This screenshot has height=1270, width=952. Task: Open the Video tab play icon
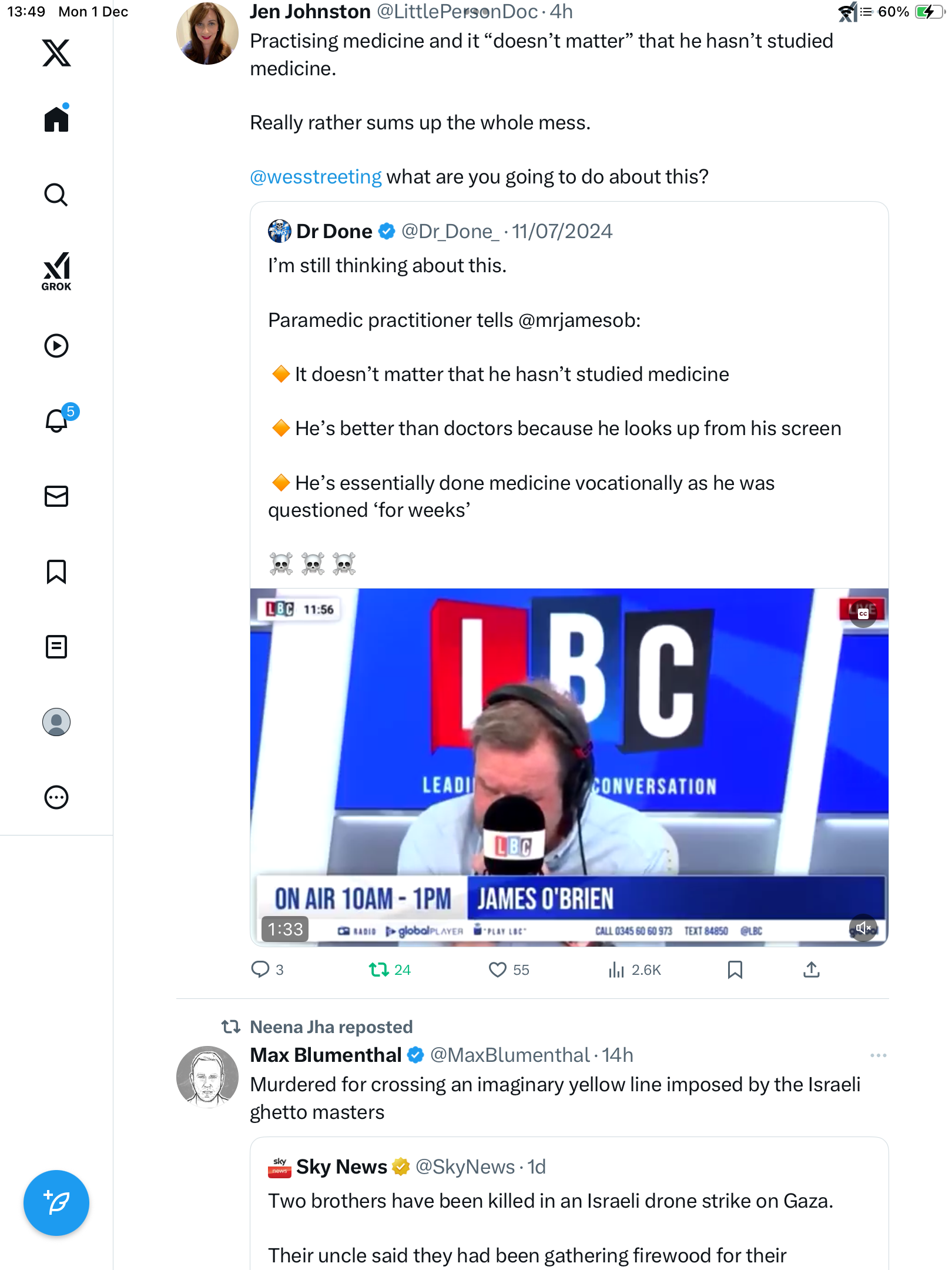coord(56,346)
